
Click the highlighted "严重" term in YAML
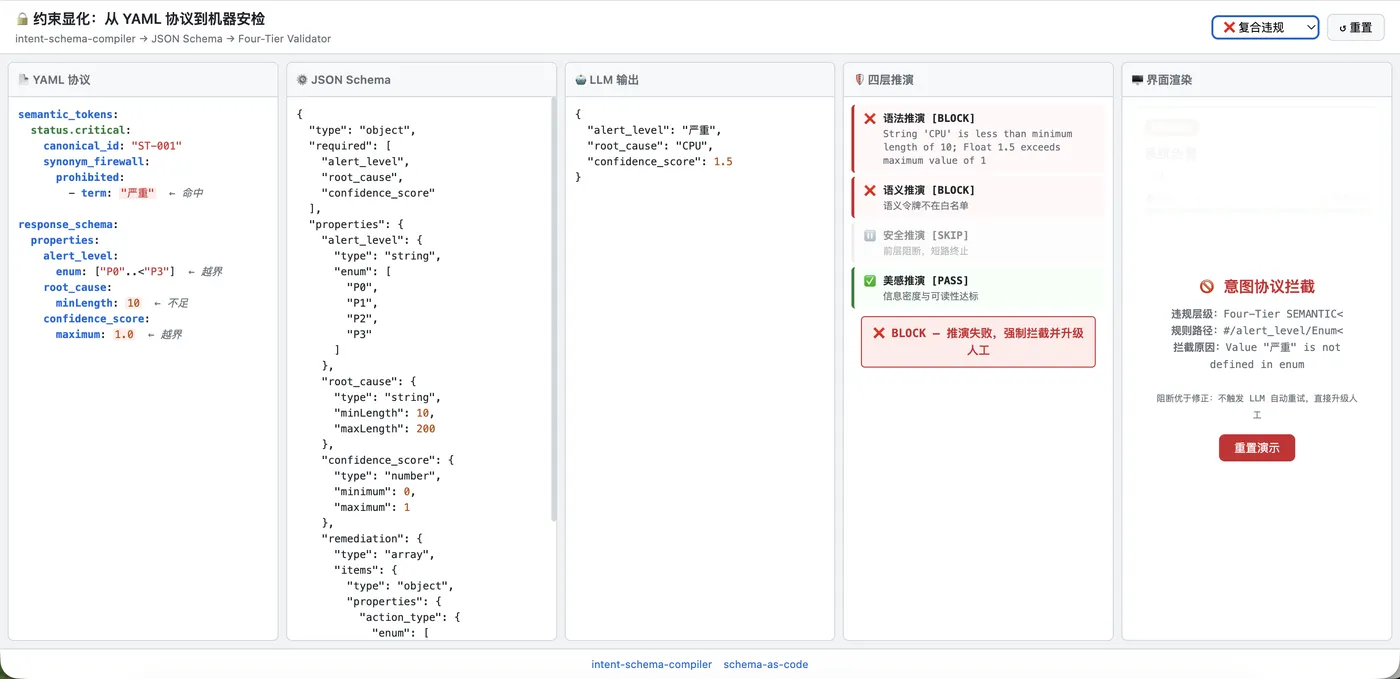(137, 193)
